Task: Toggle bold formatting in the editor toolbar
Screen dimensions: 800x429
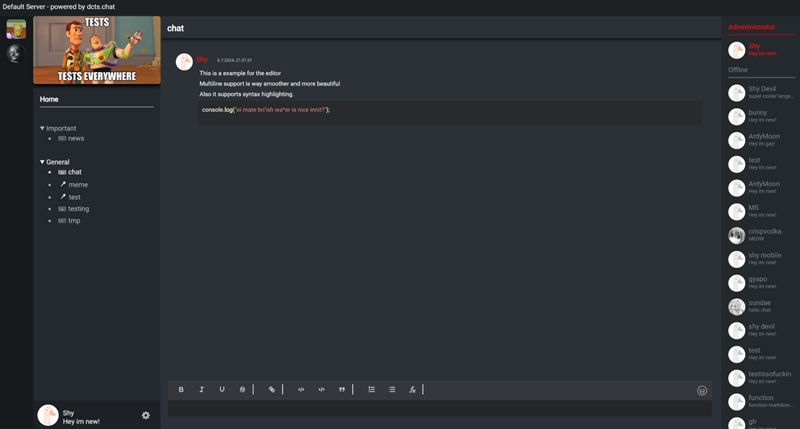Action: click(x=181, y=389)
